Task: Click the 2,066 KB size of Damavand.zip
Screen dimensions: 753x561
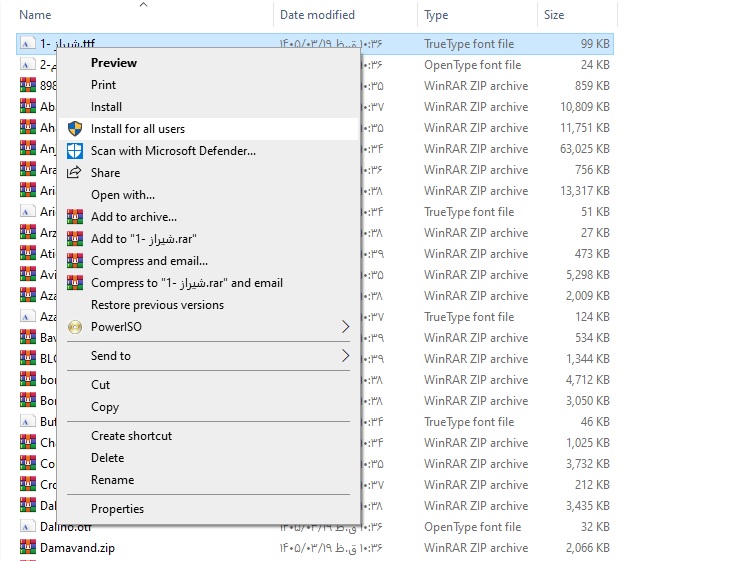Action: click(587, 548)
